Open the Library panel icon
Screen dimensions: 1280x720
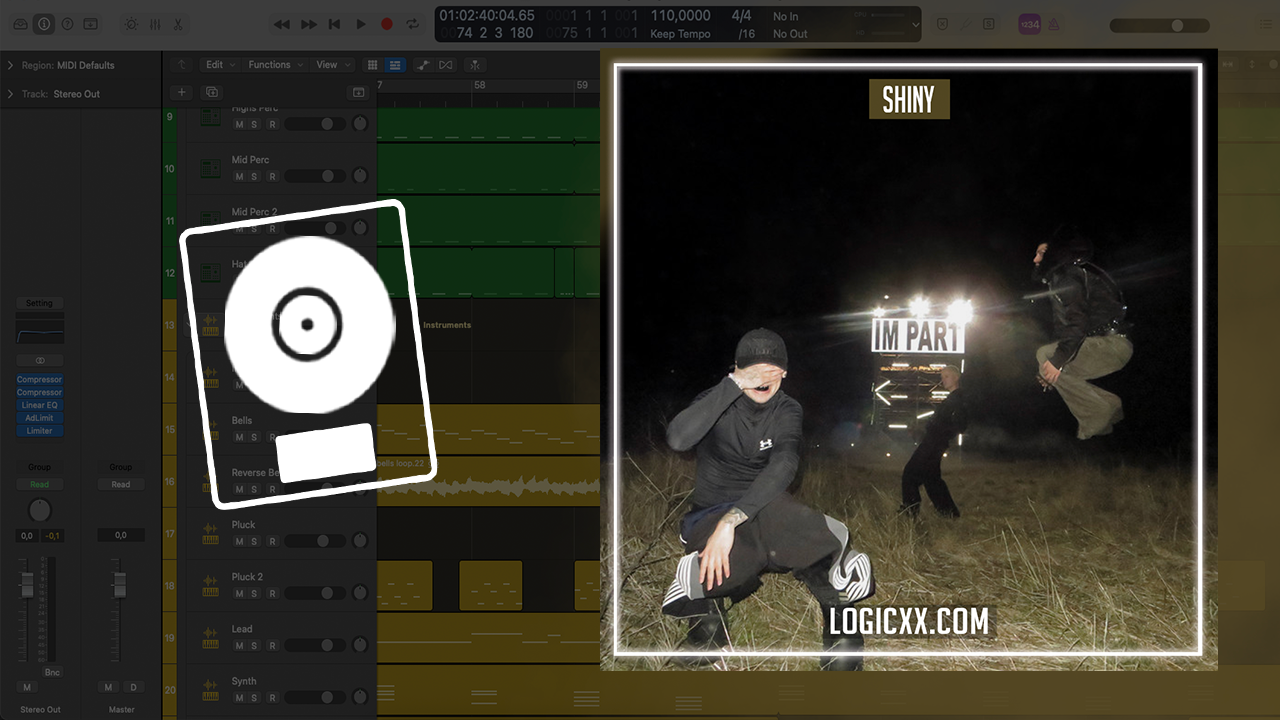coord(20,24)
